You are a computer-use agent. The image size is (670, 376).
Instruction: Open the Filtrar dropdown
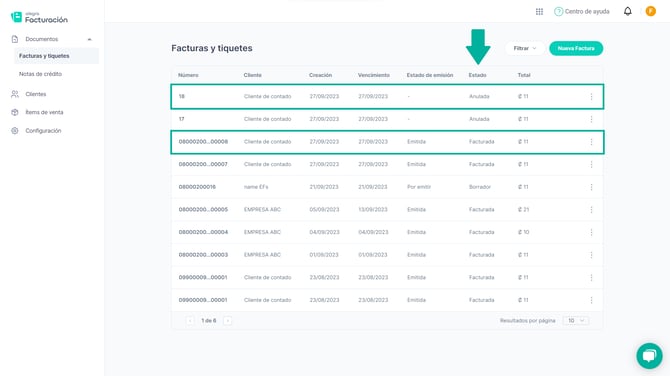pos(525,48)
